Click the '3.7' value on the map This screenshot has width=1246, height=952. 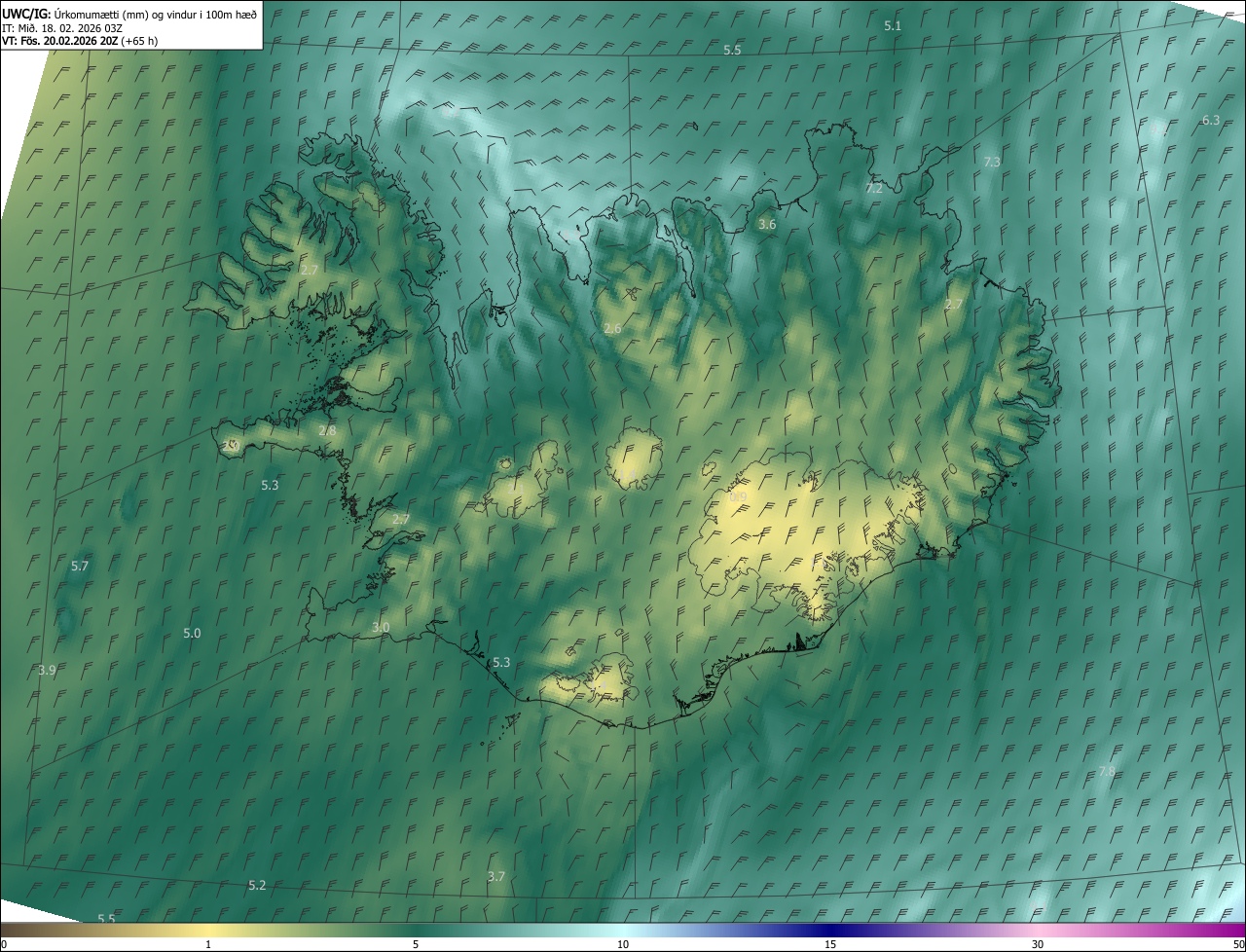tap(496, 876)
